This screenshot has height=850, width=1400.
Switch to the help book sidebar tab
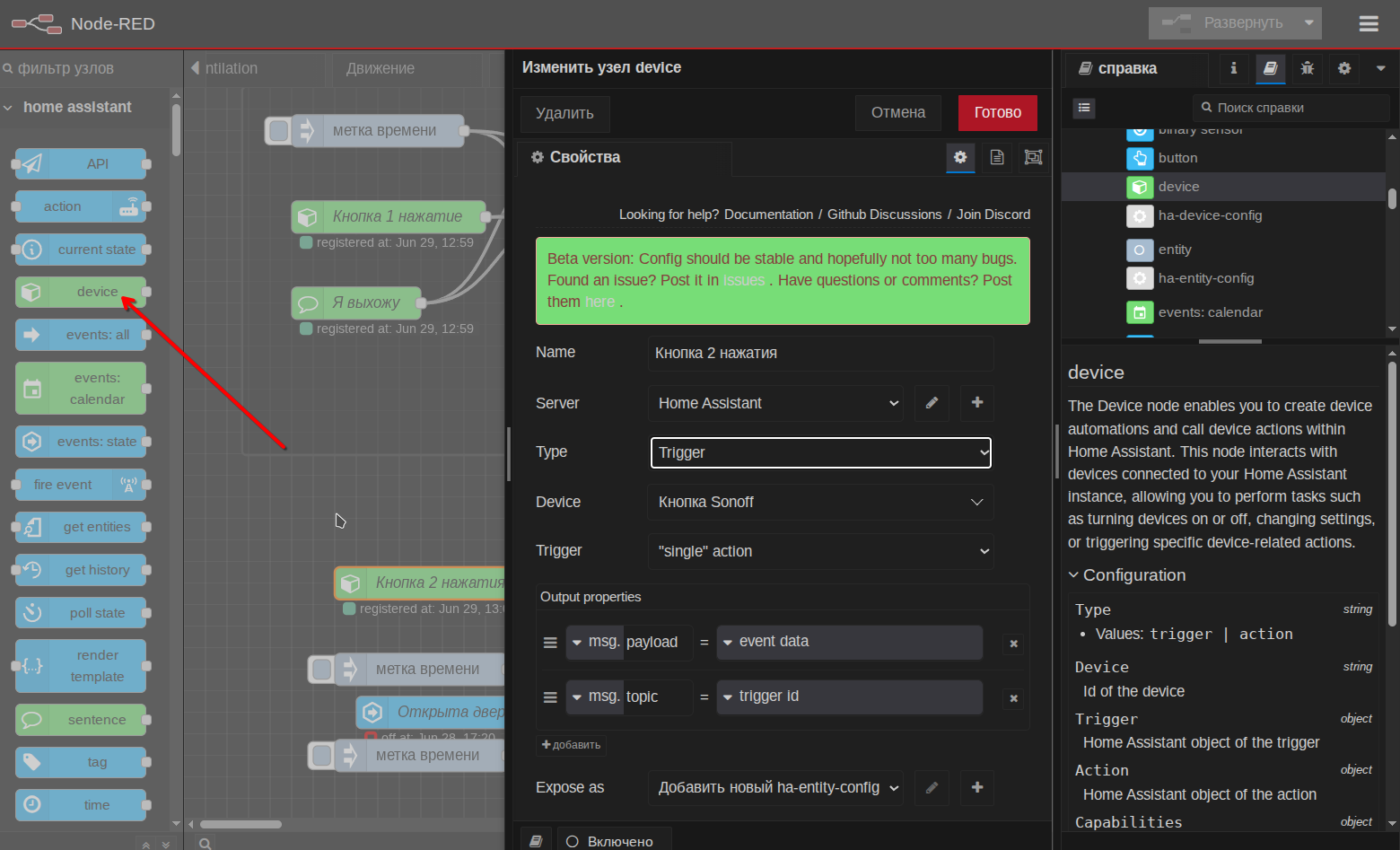tap(1271, 68)
